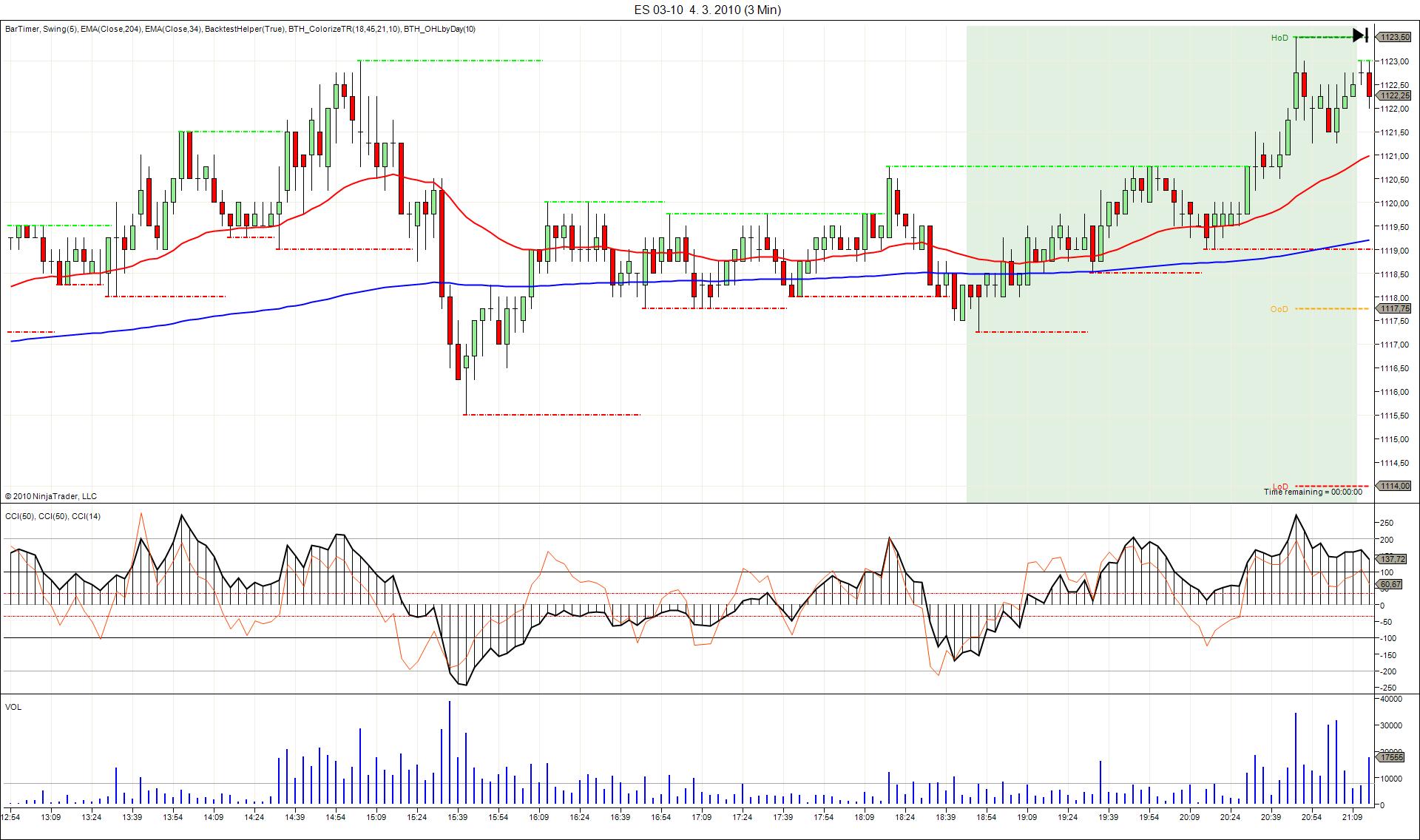Click the 60,67 CCI value marker
The height and width of the screenshot is (840, 1420).
tap(1392, 584)
